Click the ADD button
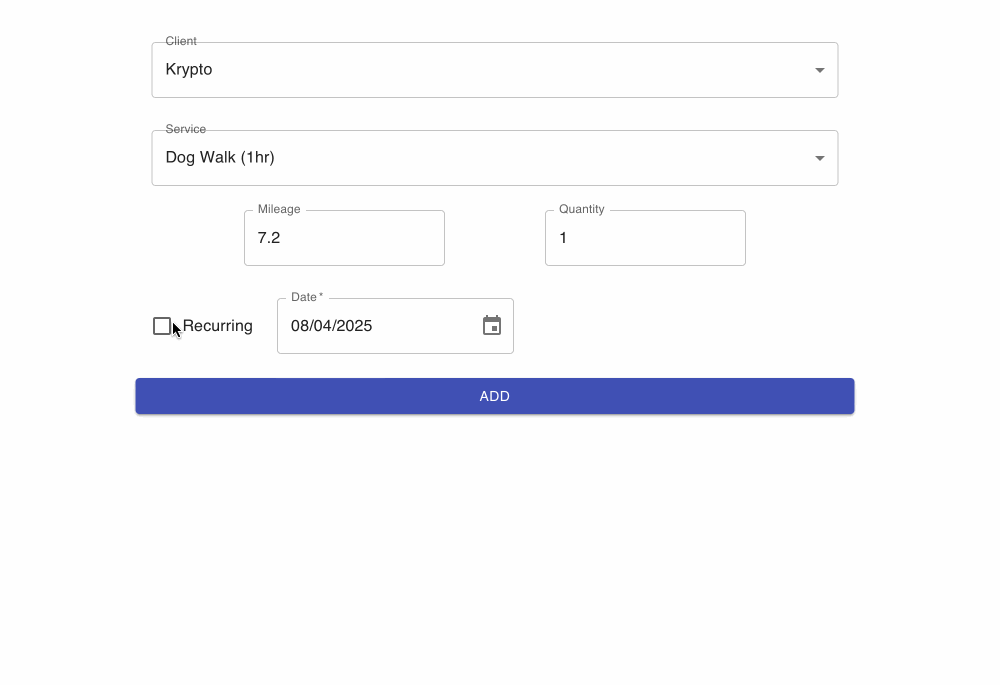The height and width of the screenshot is (685, 1000). coord(495,396)
